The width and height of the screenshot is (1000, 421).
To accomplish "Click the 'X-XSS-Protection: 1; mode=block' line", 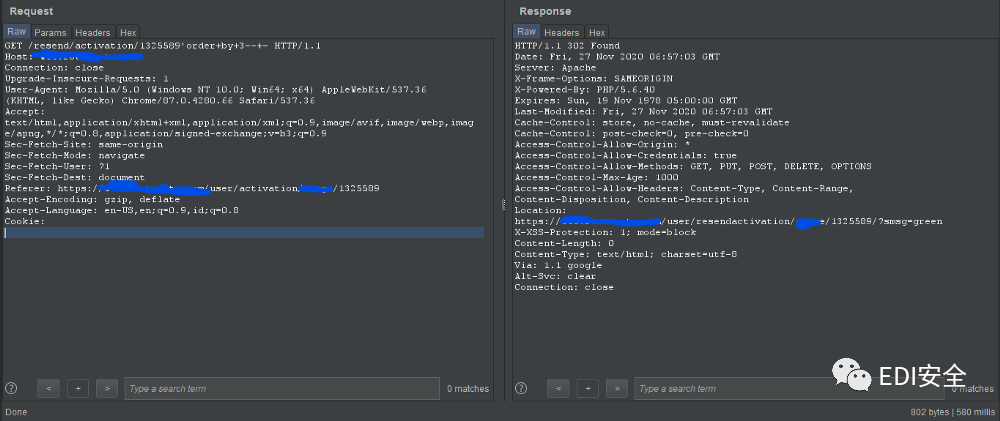I will coord(605,232).
